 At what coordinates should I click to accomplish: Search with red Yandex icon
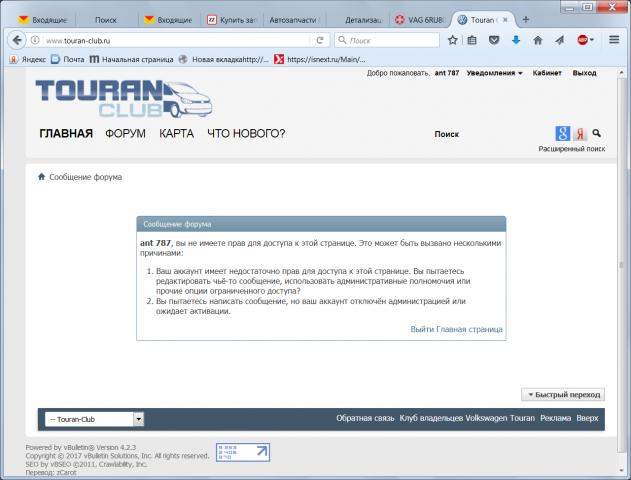[580, 134]
